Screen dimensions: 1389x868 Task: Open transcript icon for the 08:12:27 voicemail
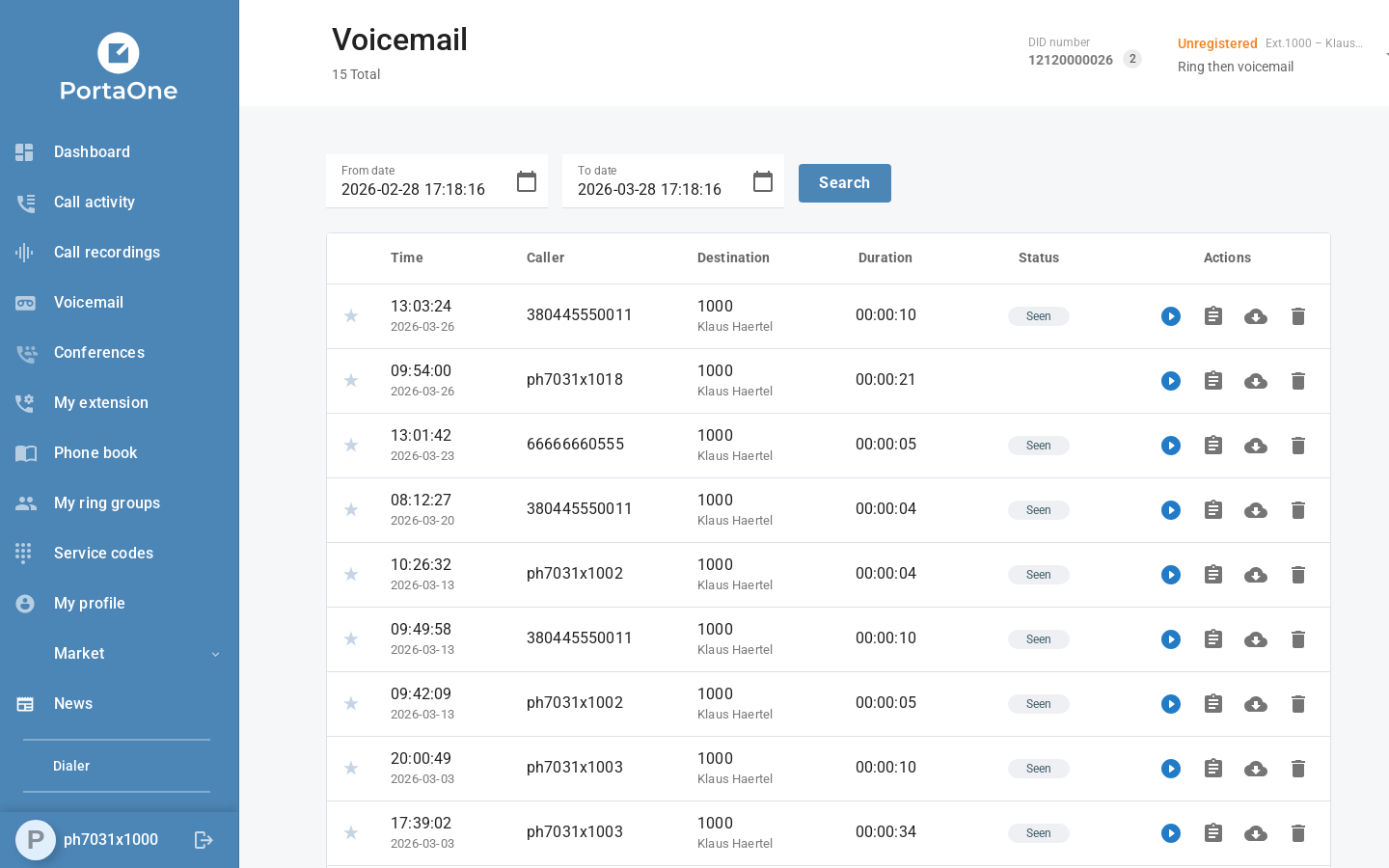[x=1213, y=510]
